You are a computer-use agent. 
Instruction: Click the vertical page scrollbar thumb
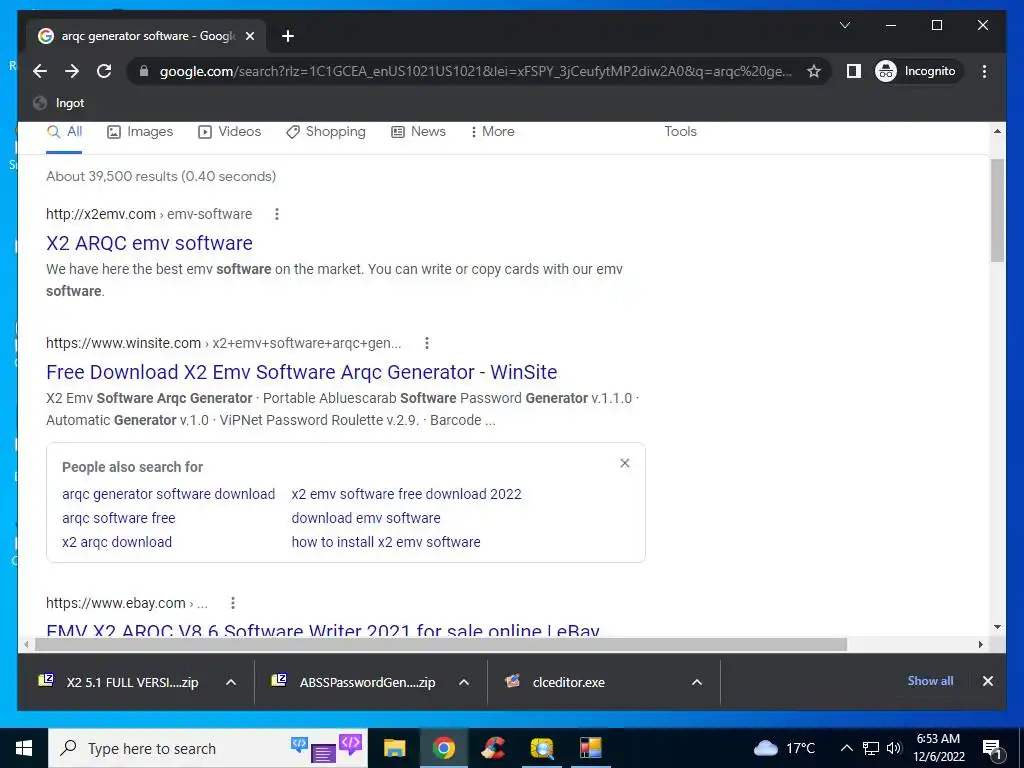pos(997,210)
